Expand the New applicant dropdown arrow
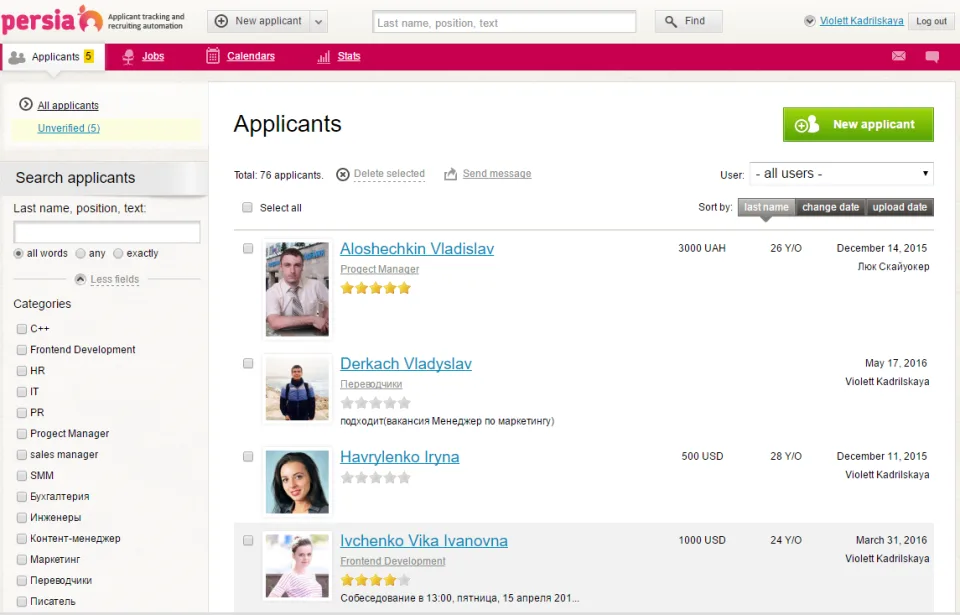The height and width of the screenshot is (615, 960). 318,21
